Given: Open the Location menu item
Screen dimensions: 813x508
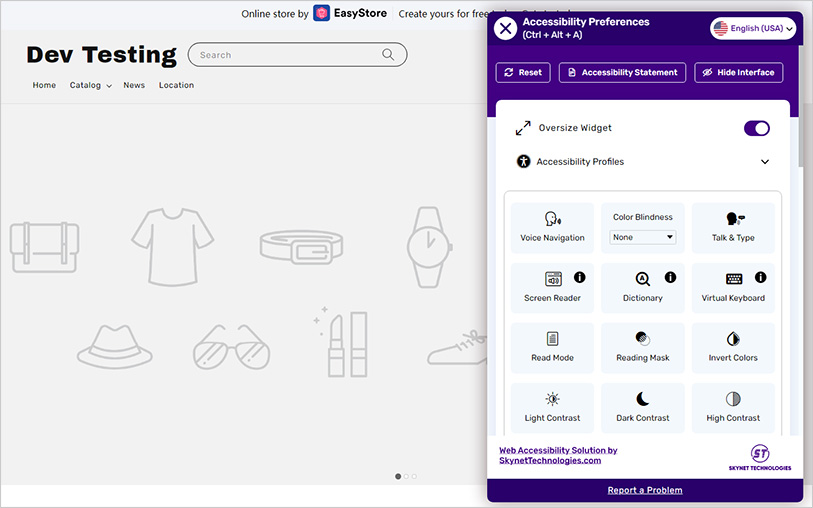Looking at the screenshot, I should (176, 85).
